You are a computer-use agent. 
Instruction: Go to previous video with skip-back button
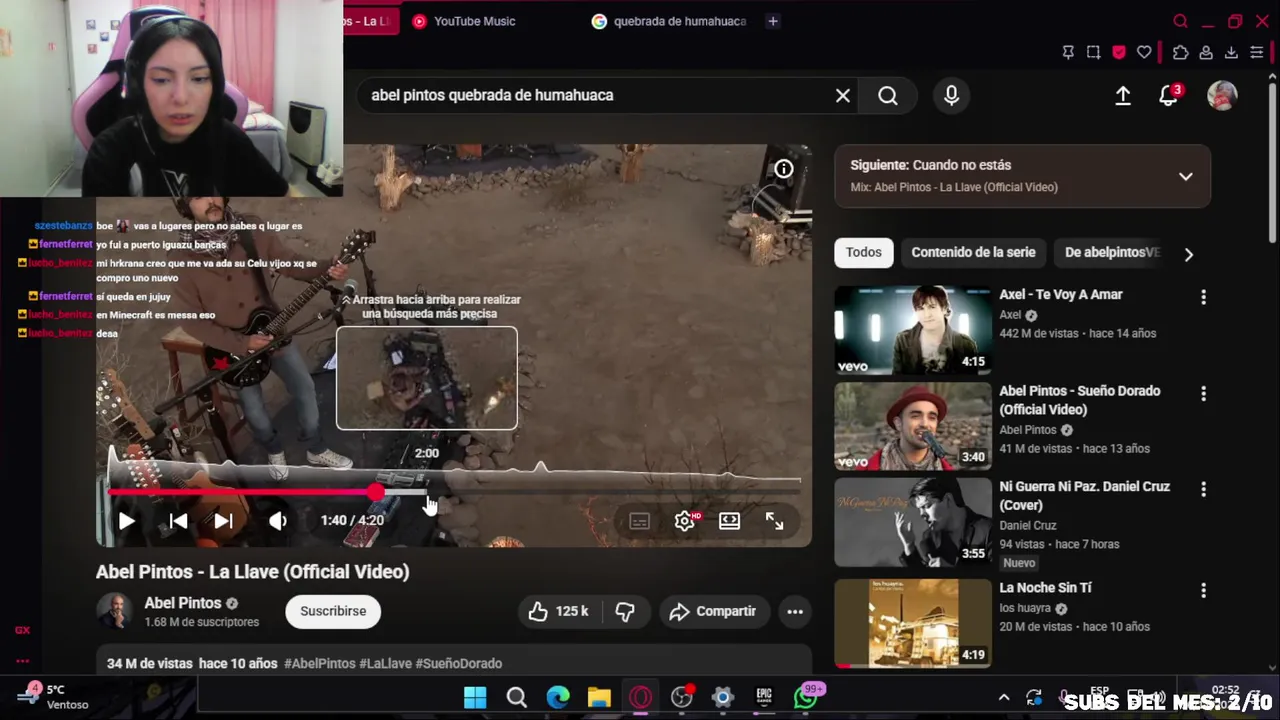178,521
